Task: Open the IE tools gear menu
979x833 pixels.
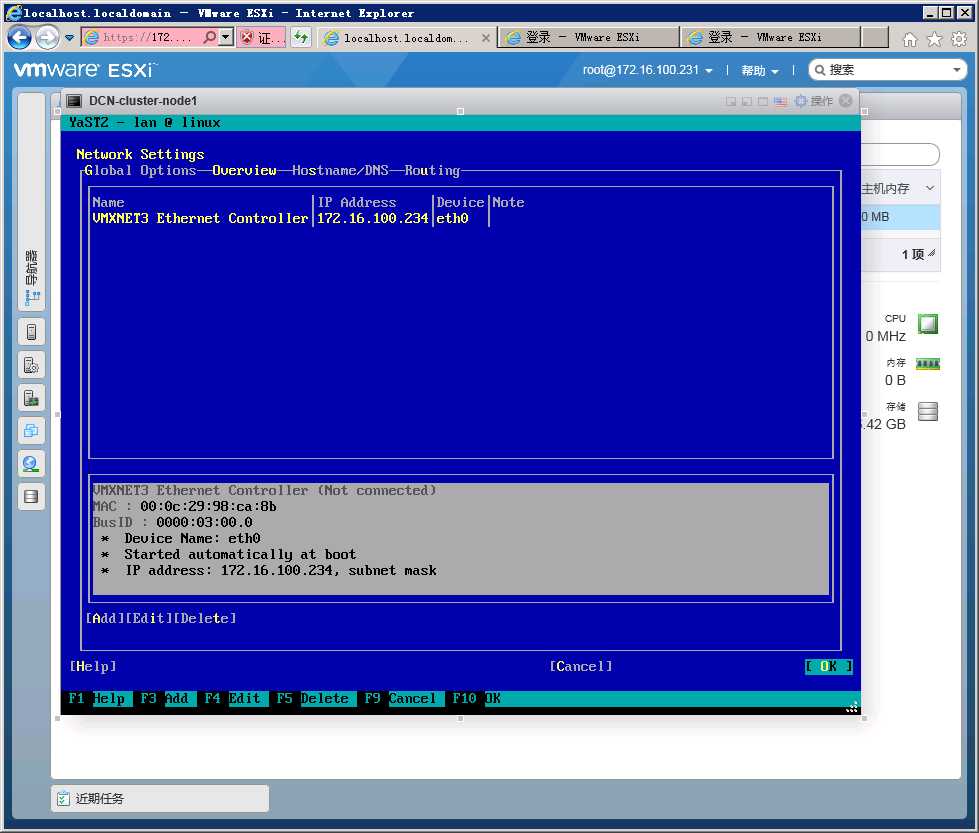Action: point(959,39)
